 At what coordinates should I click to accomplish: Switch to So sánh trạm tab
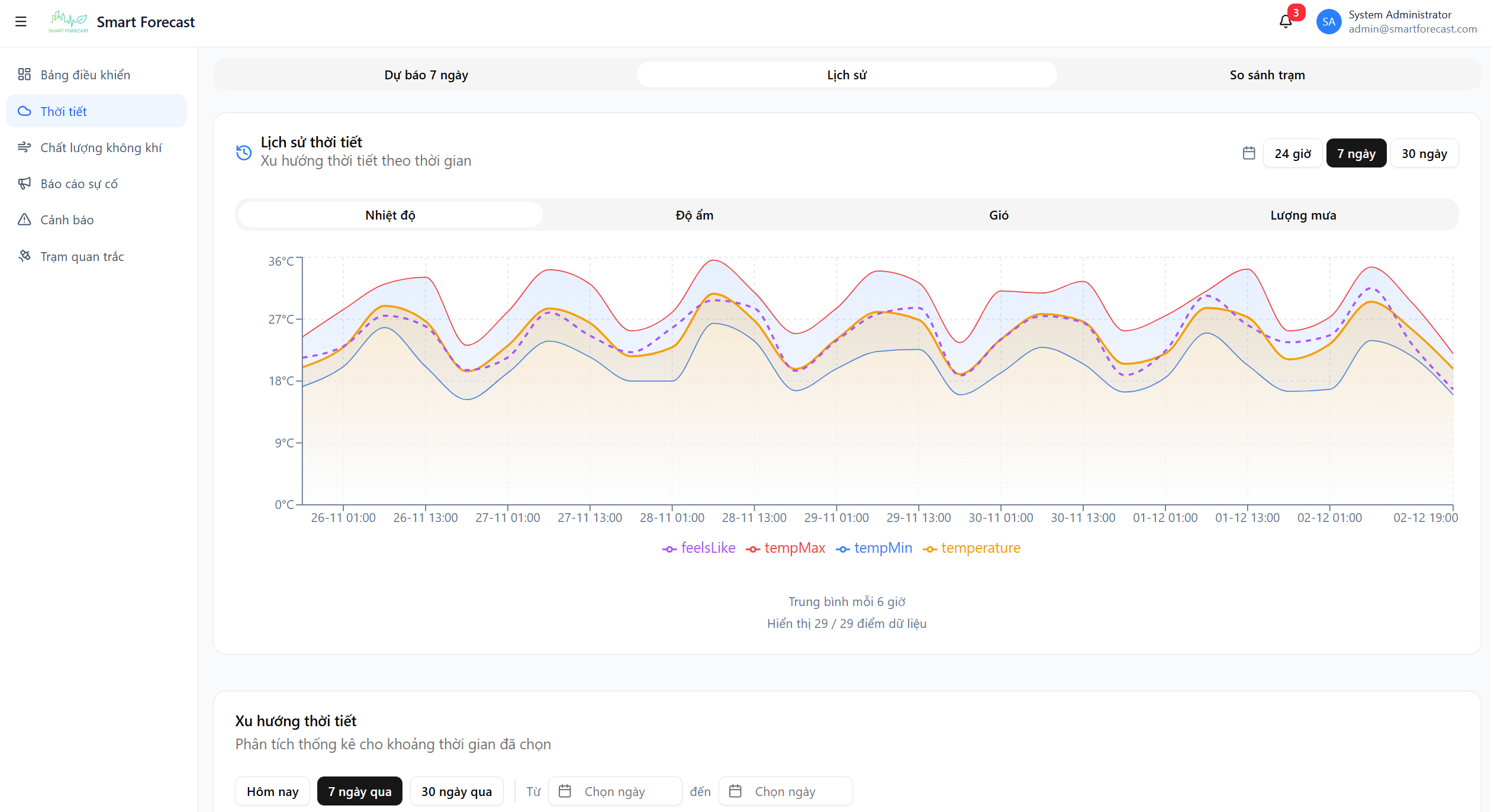pos(1267,75)
